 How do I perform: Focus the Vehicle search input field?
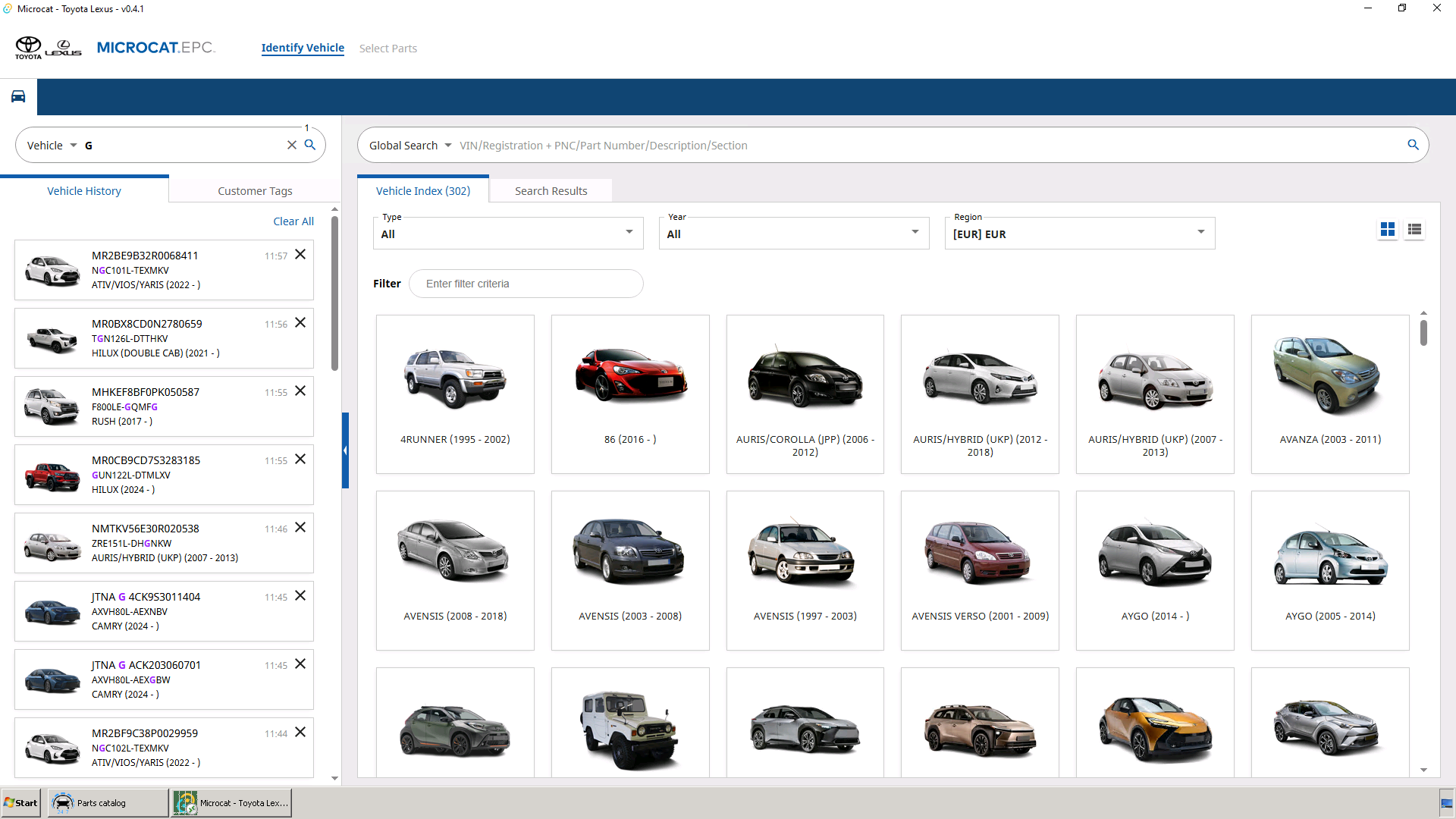[x=182, y=146]
